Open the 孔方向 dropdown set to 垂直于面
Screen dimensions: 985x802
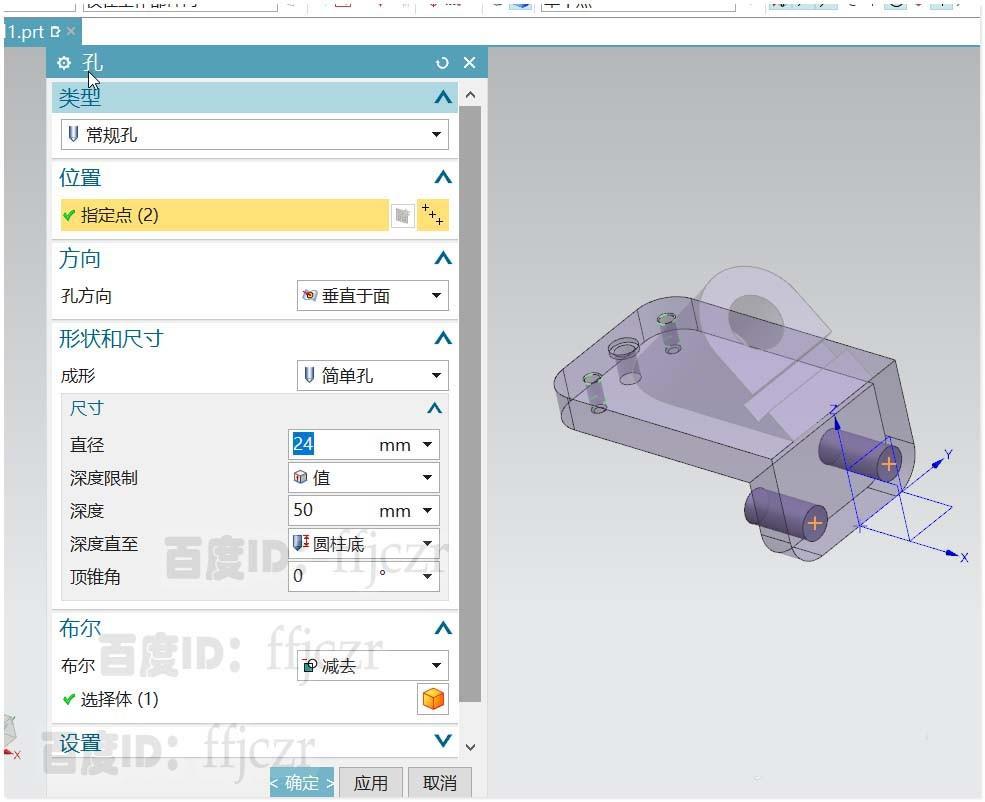(436, 295)
